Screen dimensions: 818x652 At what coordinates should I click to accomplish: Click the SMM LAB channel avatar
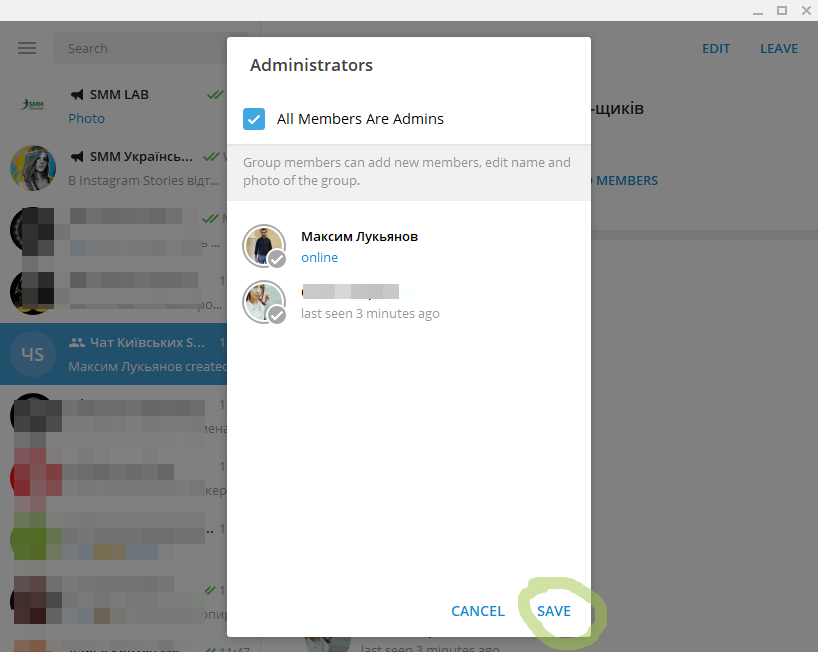click(x=33, y=105)
